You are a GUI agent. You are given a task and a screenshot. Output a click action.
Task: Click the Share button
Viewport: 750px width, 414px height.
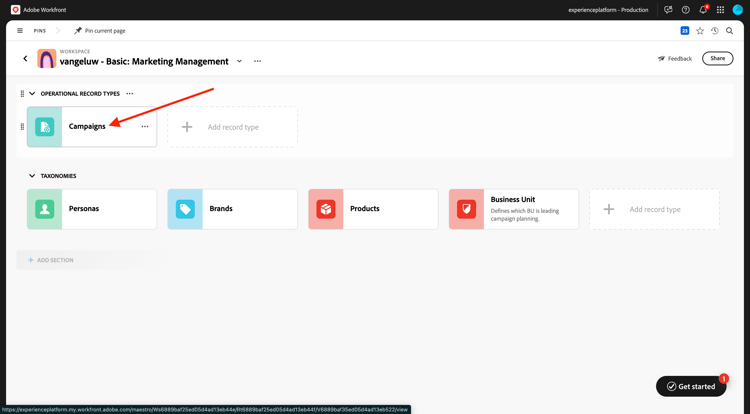(717, 58)
